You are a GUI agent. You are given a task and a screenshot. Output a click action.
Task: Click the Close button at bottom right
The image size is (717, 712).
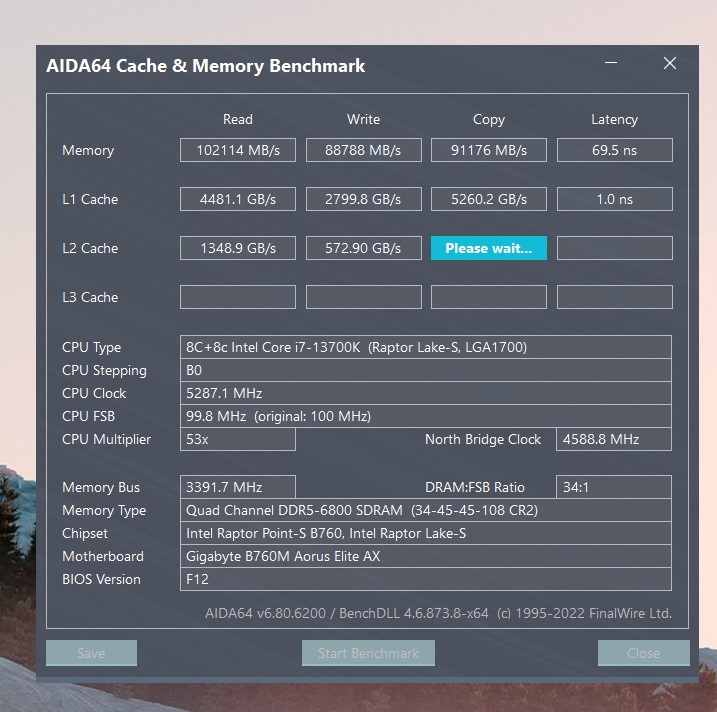643,653
